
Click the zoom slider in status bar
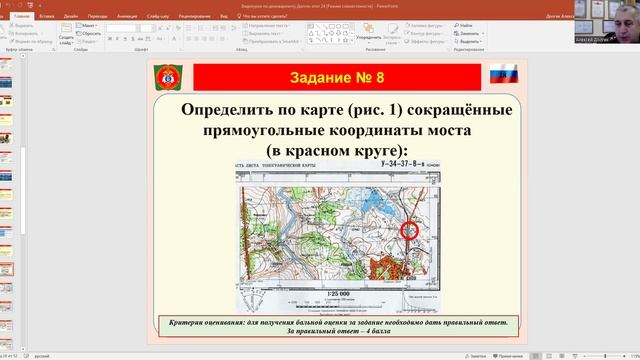click(x=605, y=356)
